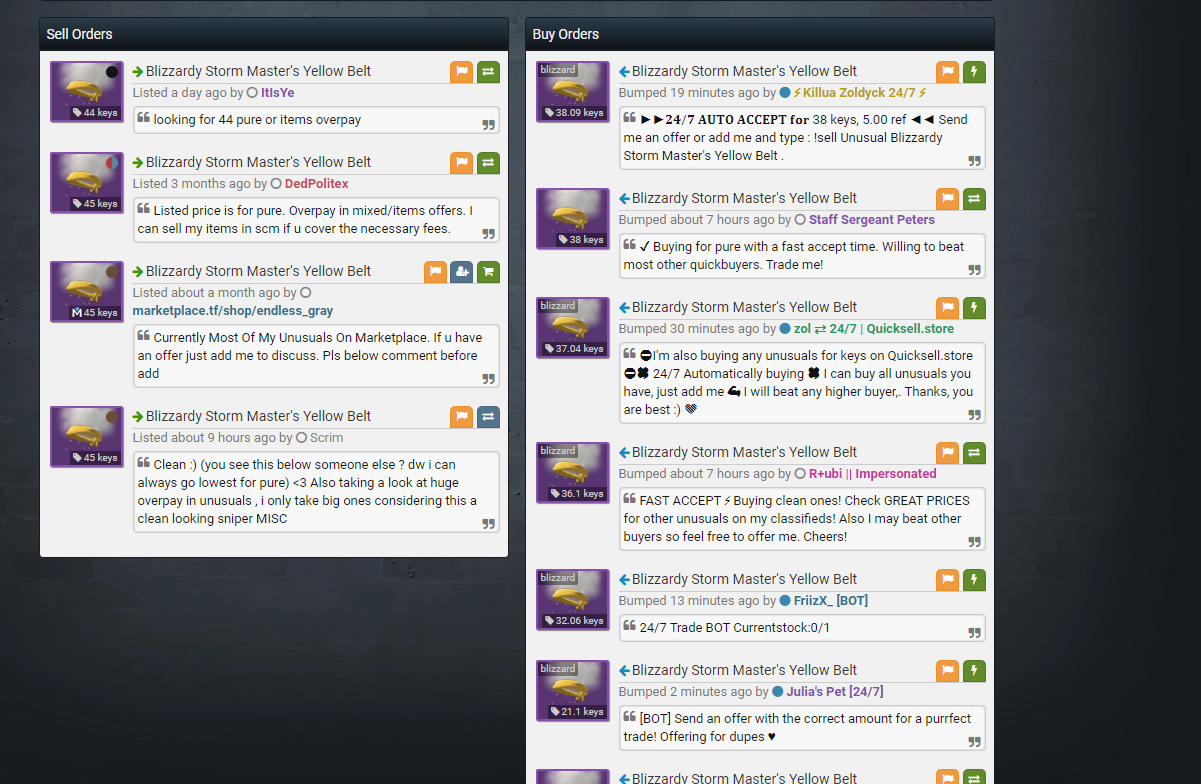Viewport: 1201px width, 784px height.
Task: Click Buy Orders panel header
Action: point(760,34)
